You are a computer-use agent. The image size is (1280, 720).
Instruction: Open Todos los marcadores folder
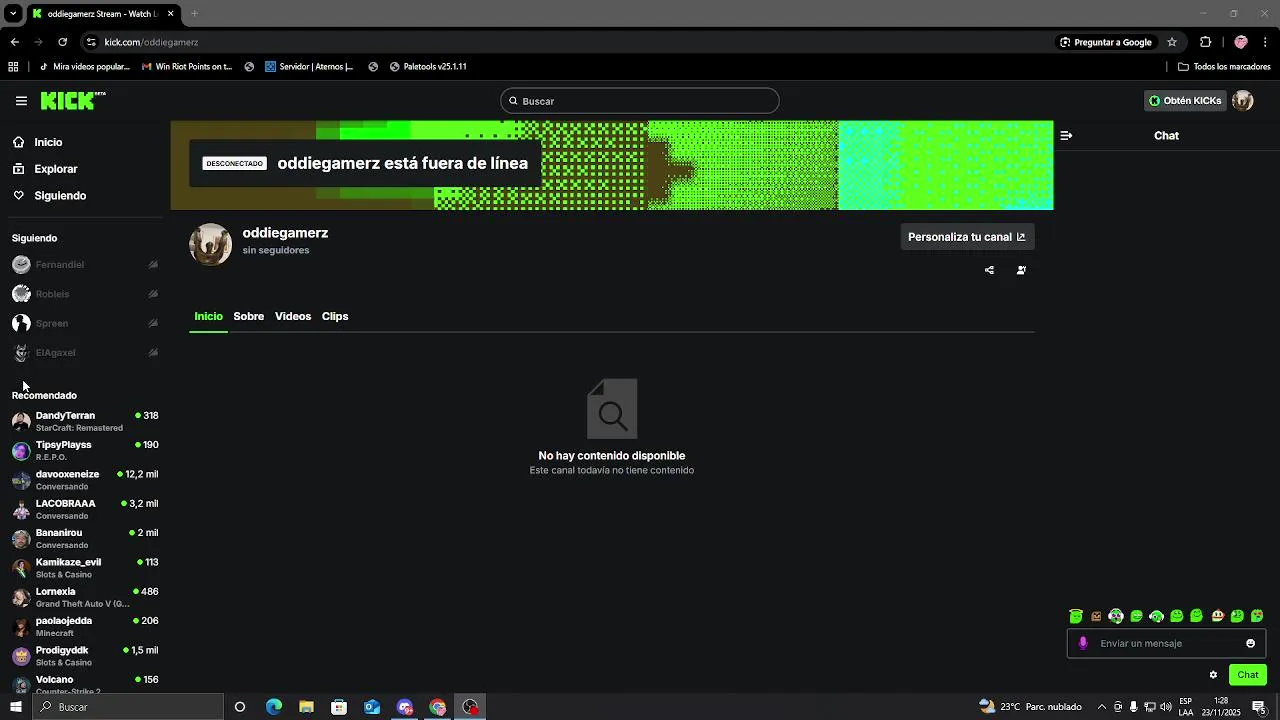point(1224,67)
